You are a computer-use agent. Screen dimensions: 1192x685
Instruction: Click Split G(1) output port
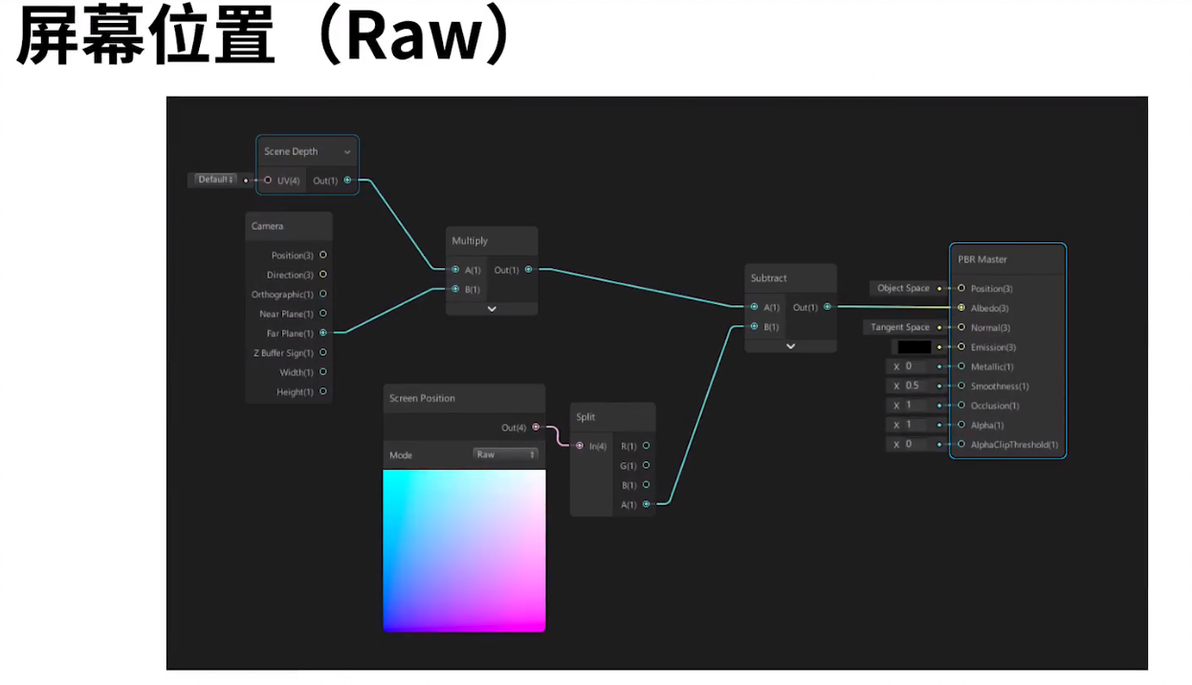click(x=646, y=465)
